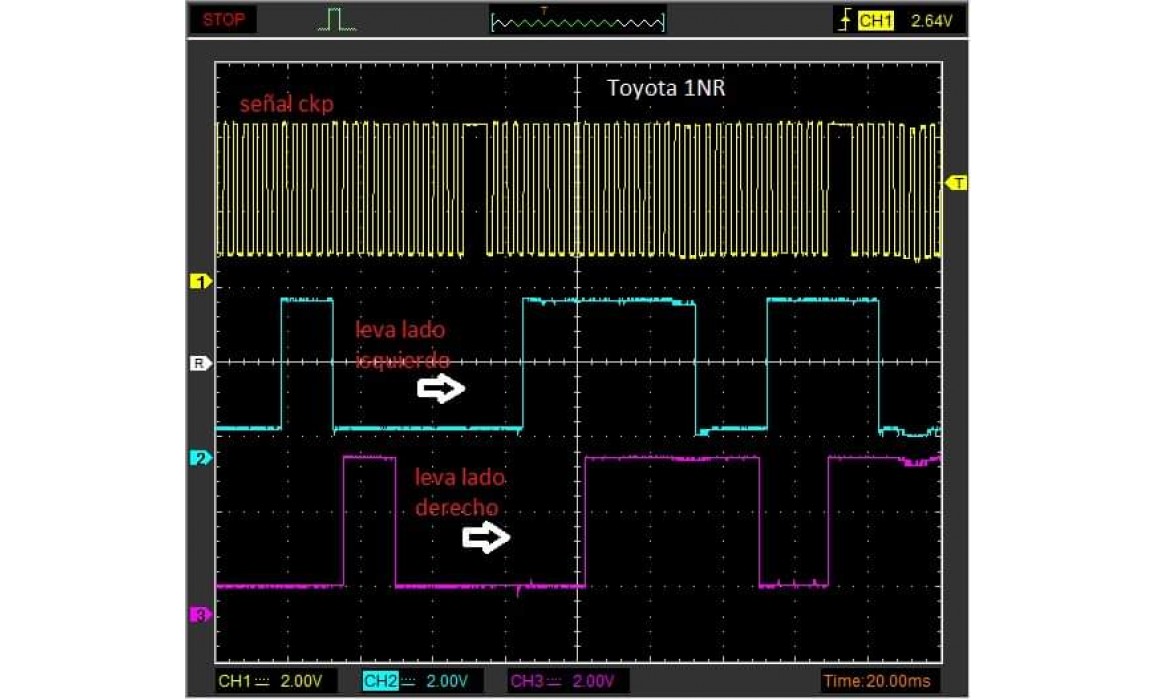Screen dimensions: 1156x700
Task: Select the yellow channel 1 ground marker
Action: [199, 282]
